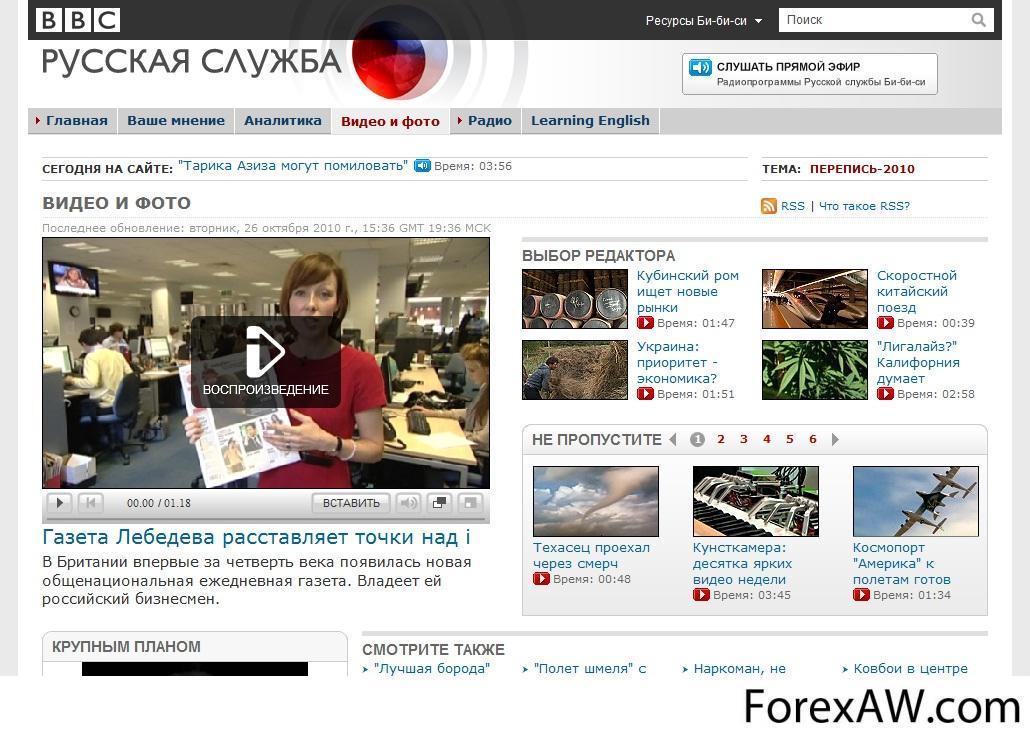Click the RSS text link
This screenshot has height=743, width=1030.
[x=792, y=206]
